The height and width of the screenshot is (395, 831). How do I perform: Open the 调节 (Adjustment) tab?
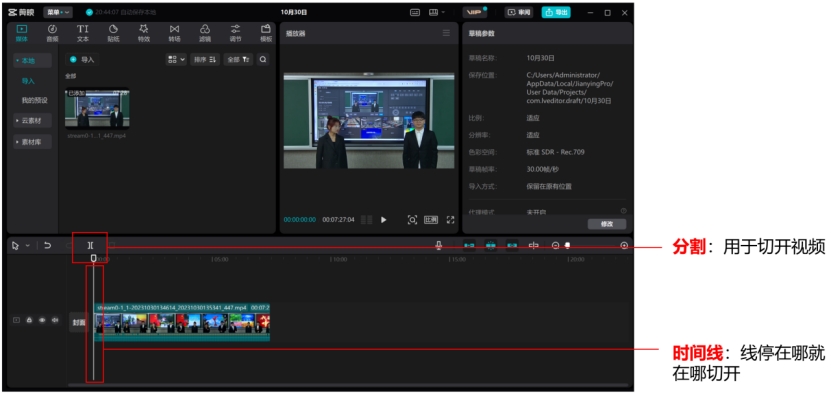(235, 33)
